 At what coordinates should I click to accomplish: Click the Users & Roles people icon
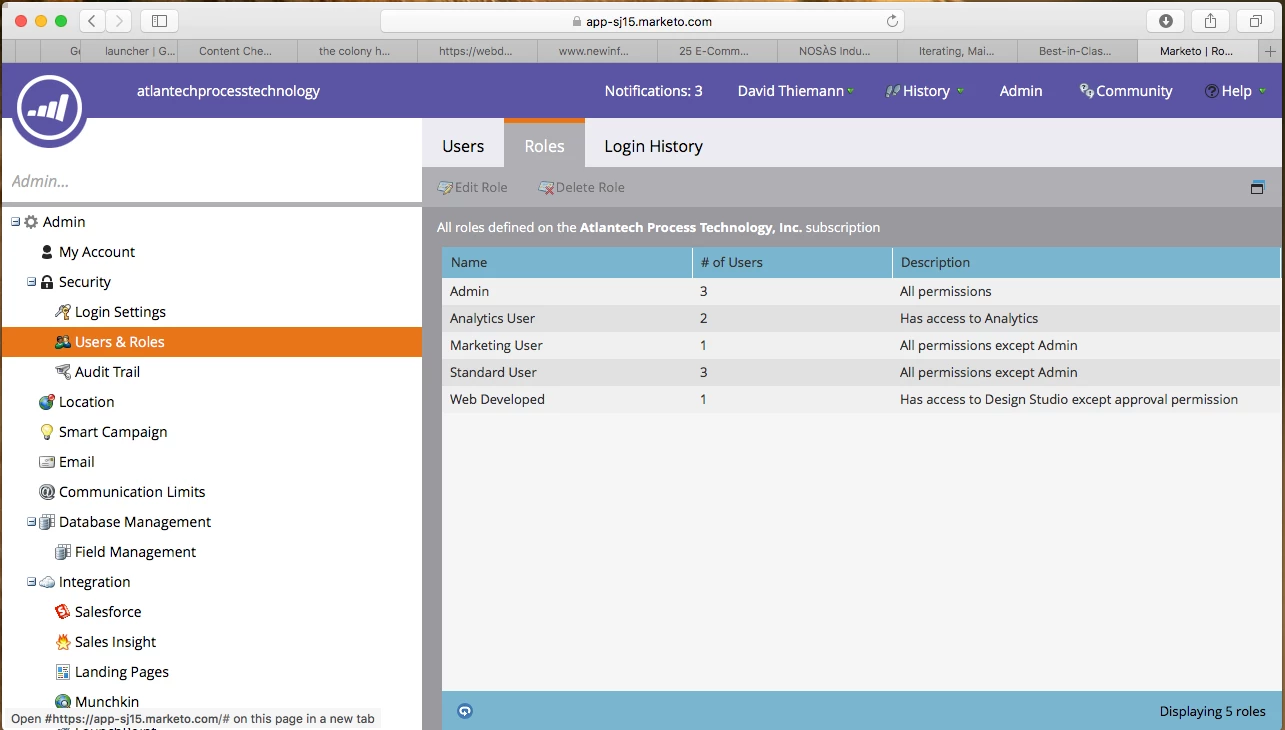pyautogui.click(x=63, y=342)
